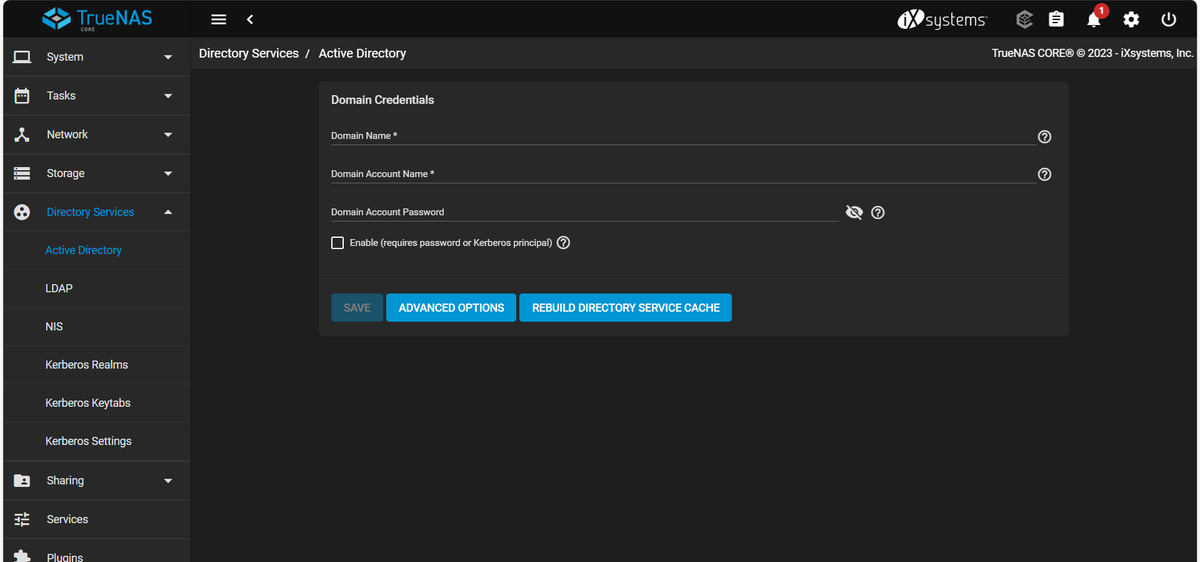Image resolution: width=1200 pixels, height=562 pixels.
Task: Toggle password visibility eye icon
Action: point(854,212)
